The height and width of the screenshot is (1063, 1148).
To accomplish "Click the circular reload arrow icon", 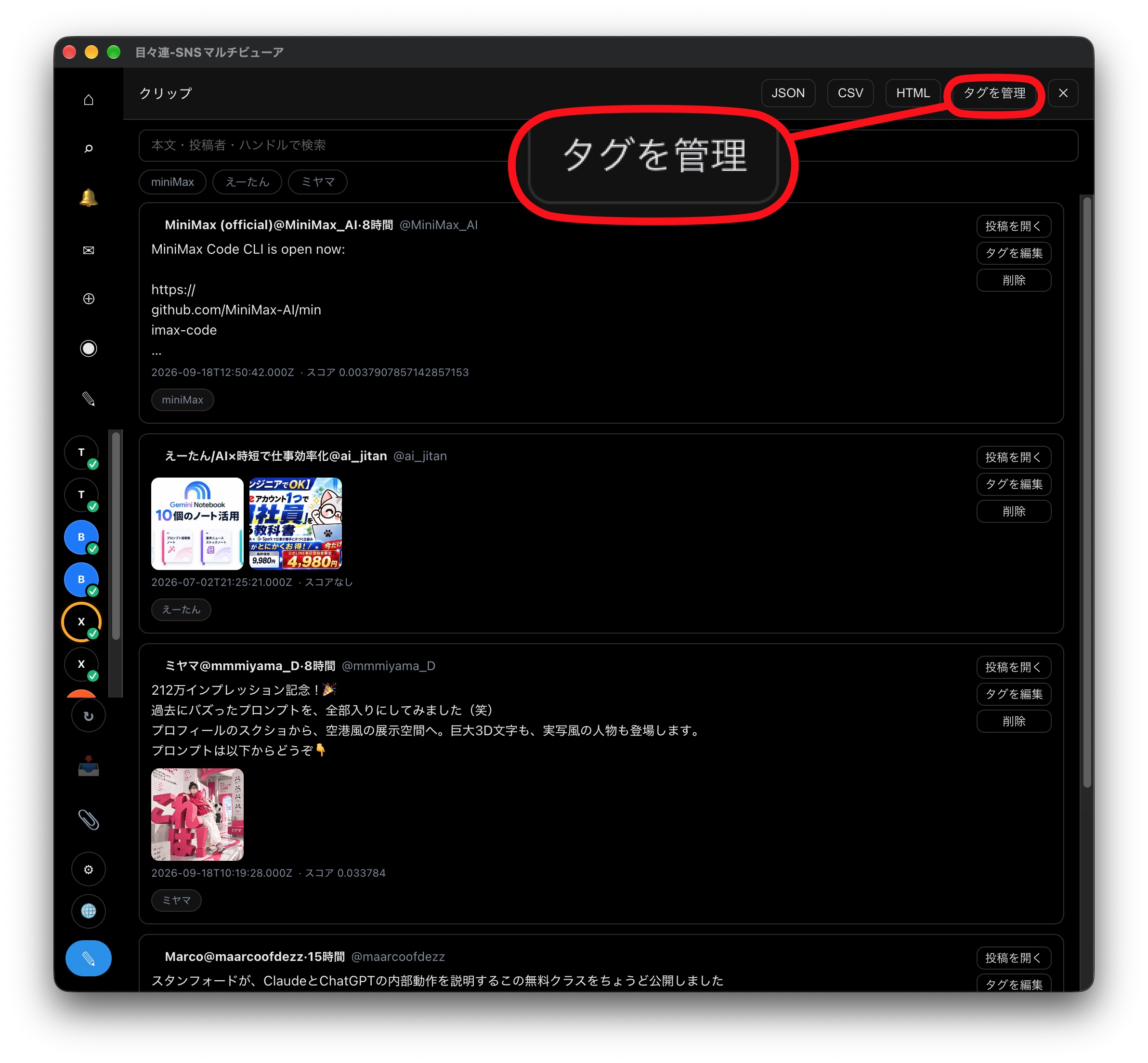I will tap(88, 715).
